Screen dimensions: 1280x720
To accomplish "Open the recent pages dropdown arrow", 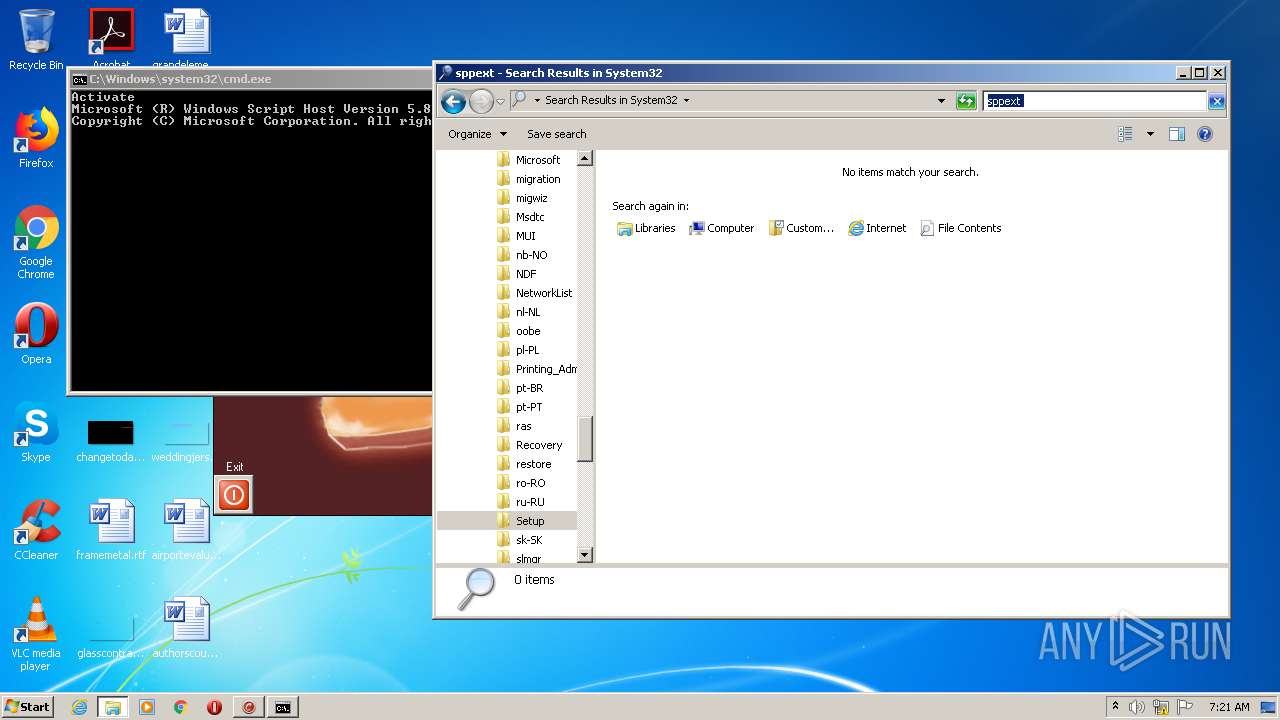I will point(501,101).
